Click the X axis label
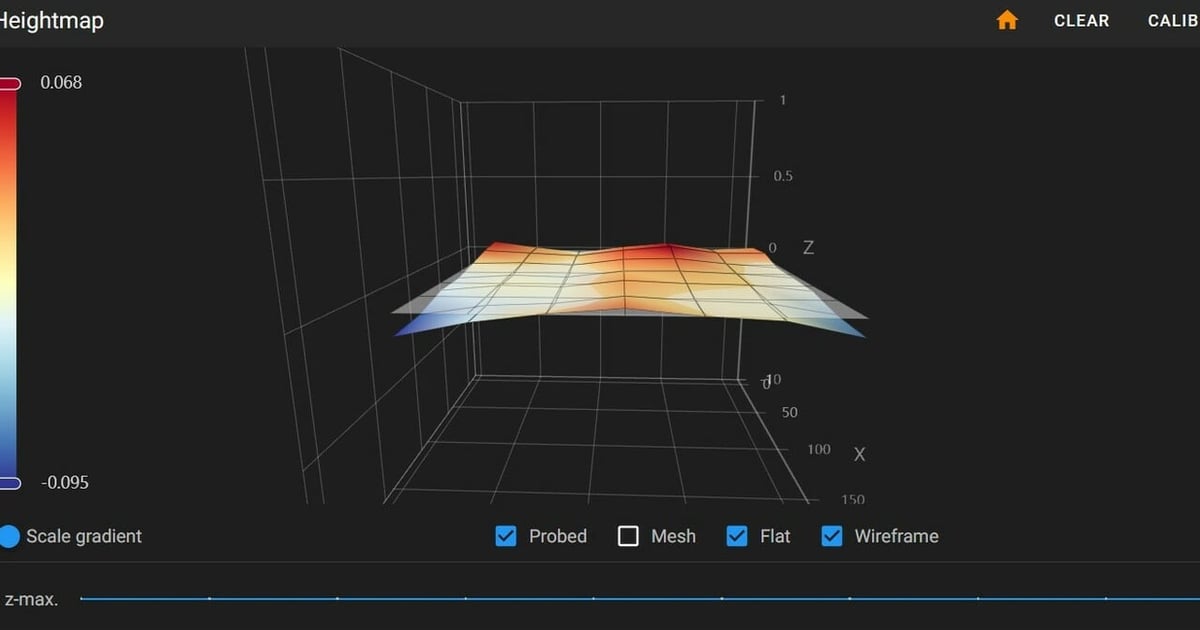This screenshot has height=630, width=1200. click(858, 454)
